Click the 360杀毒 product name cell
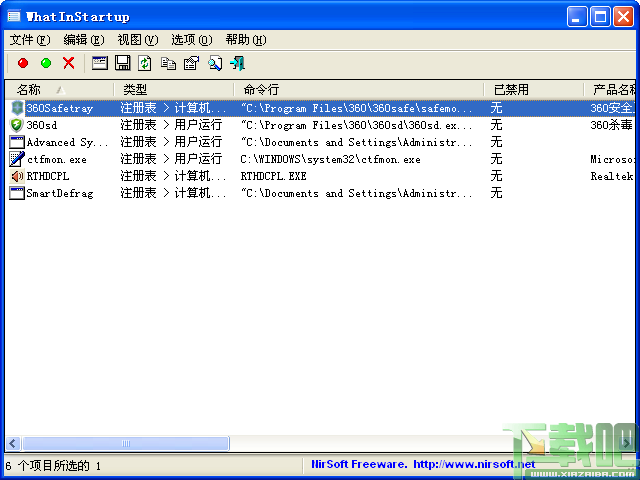This screenshot has height=480, width=640. [611, 125]
